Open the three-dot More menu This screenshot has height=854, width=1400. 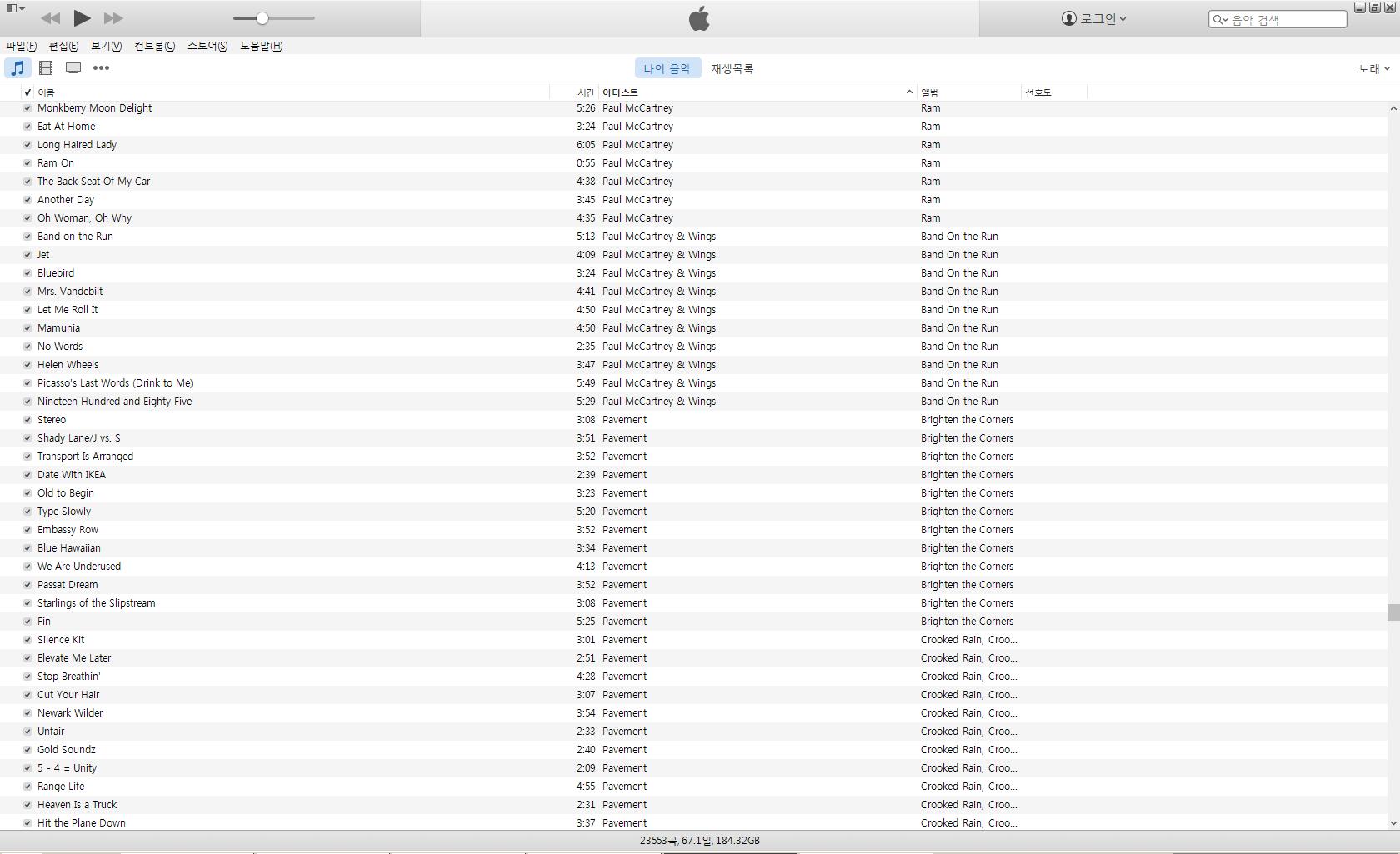point(101,68)
